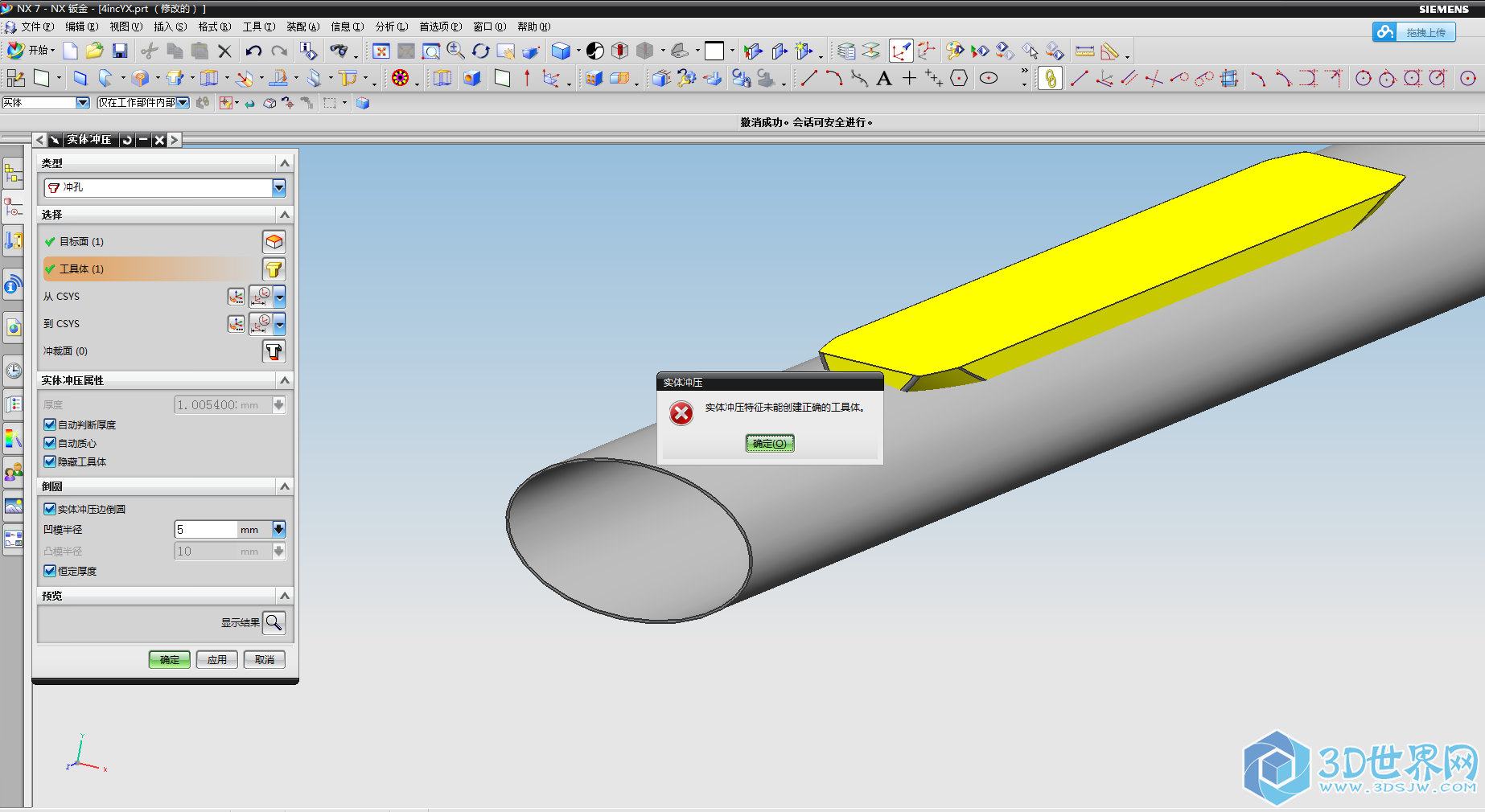Toggle the Auto-judge thickness (自动判断厚度) checkbox
The height and width of the screenshot is (812, 1485).
tap(50, 424)
